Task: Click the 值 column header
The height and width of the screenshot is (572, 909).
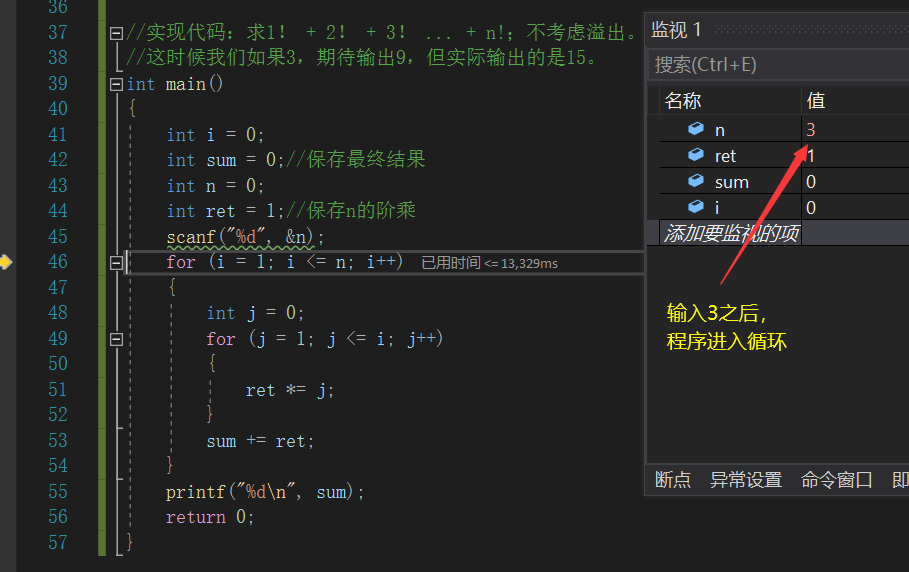Action: coord(816,101)
